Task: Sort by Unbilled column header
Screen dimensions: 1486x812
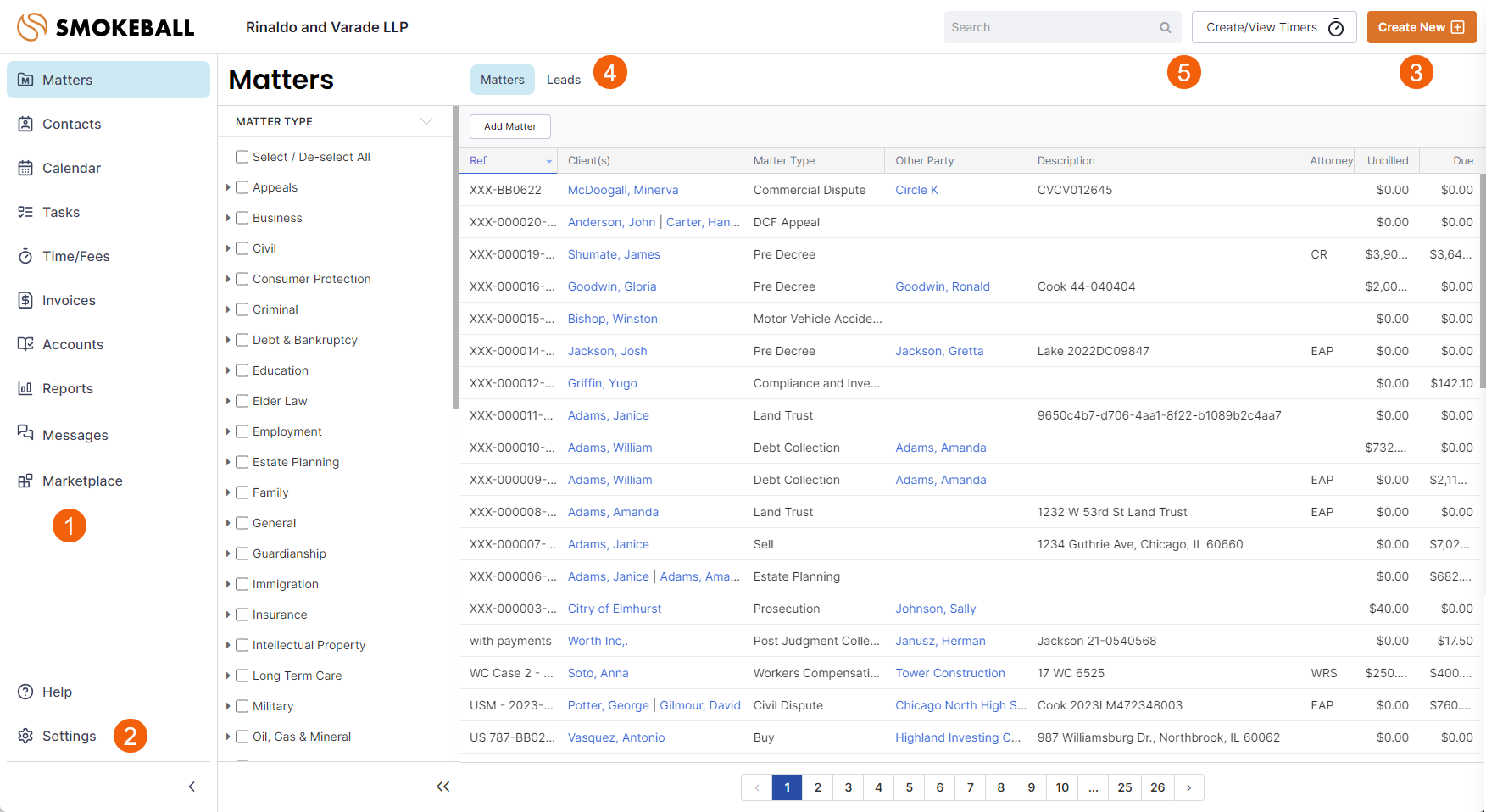Action: tap(1388, 160)
